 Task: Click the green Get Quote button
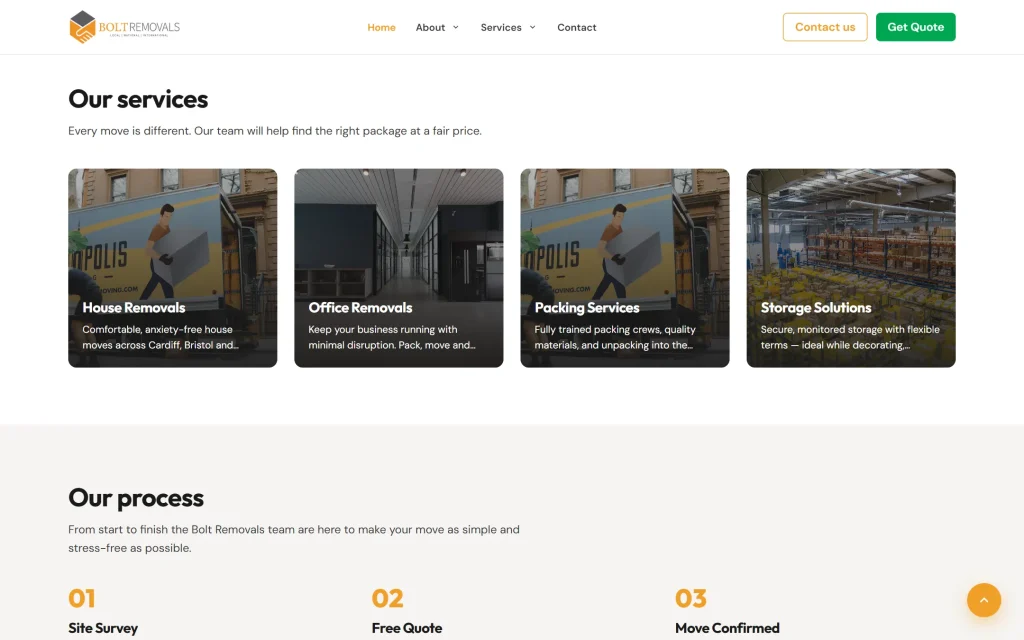click(x=916, y=27)
